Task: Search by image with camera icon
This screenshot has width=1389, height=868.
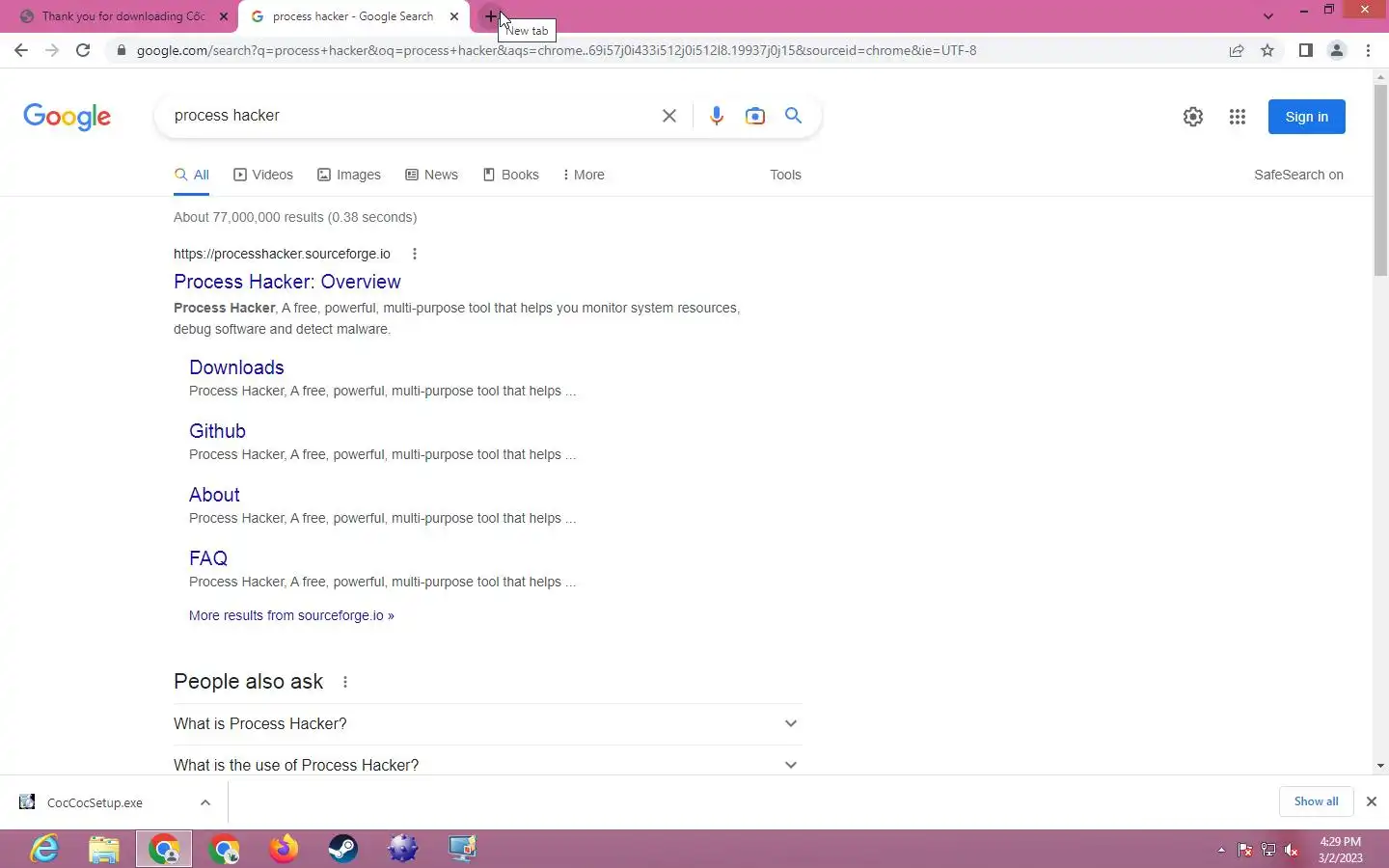Action: pyautogui.click(x=755, y=116)
